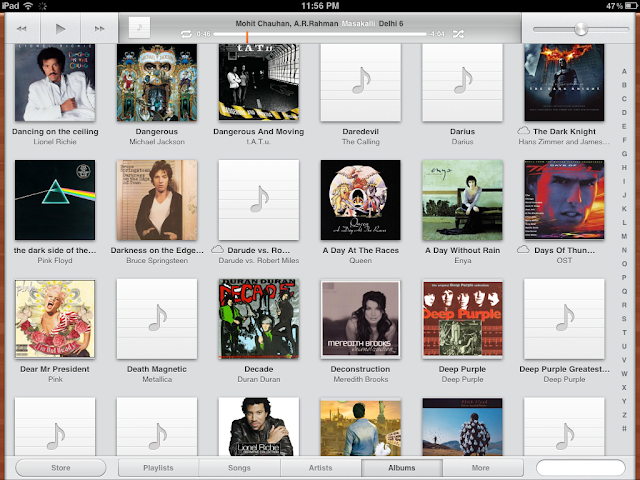Image resolution: width=640 pixels, height=480 pixels.
Task: Jump to letter P in index
Action: [x=624, y=277]
